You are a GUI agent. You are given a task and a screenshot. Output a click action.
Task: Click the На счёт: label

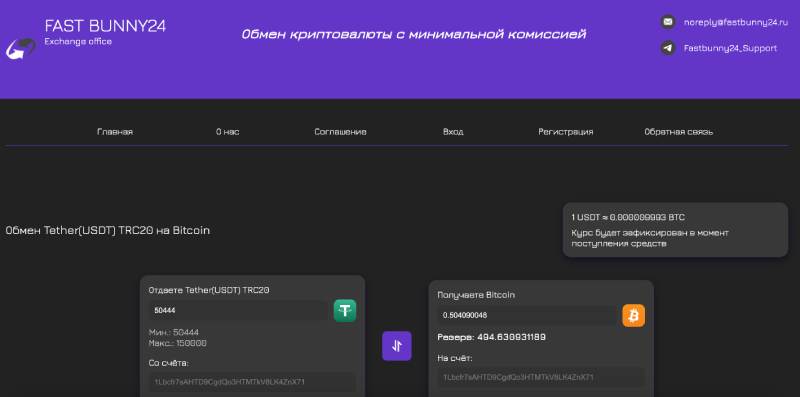[455, 358]
